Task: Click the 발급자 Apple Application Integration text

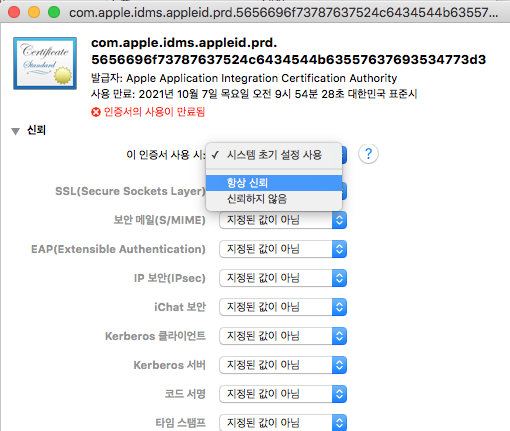Action: pos(244,78)
